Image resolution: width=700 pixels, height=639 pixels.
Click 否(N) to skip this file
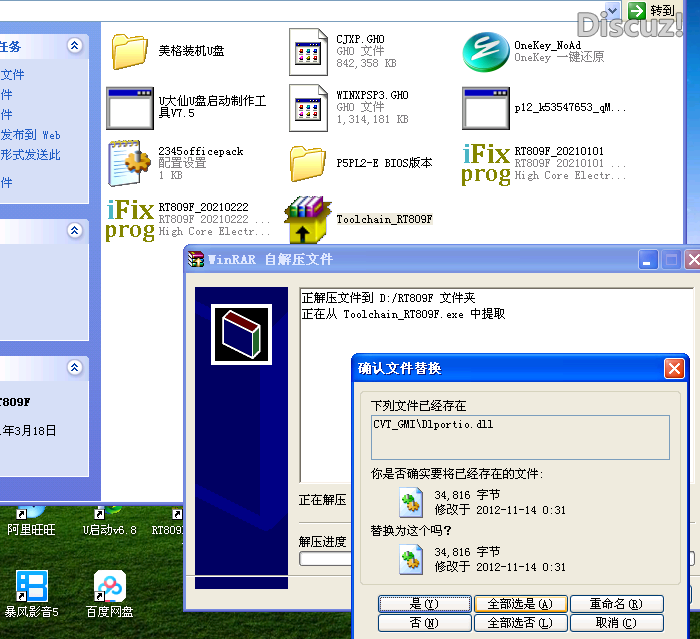pos(425,622)
